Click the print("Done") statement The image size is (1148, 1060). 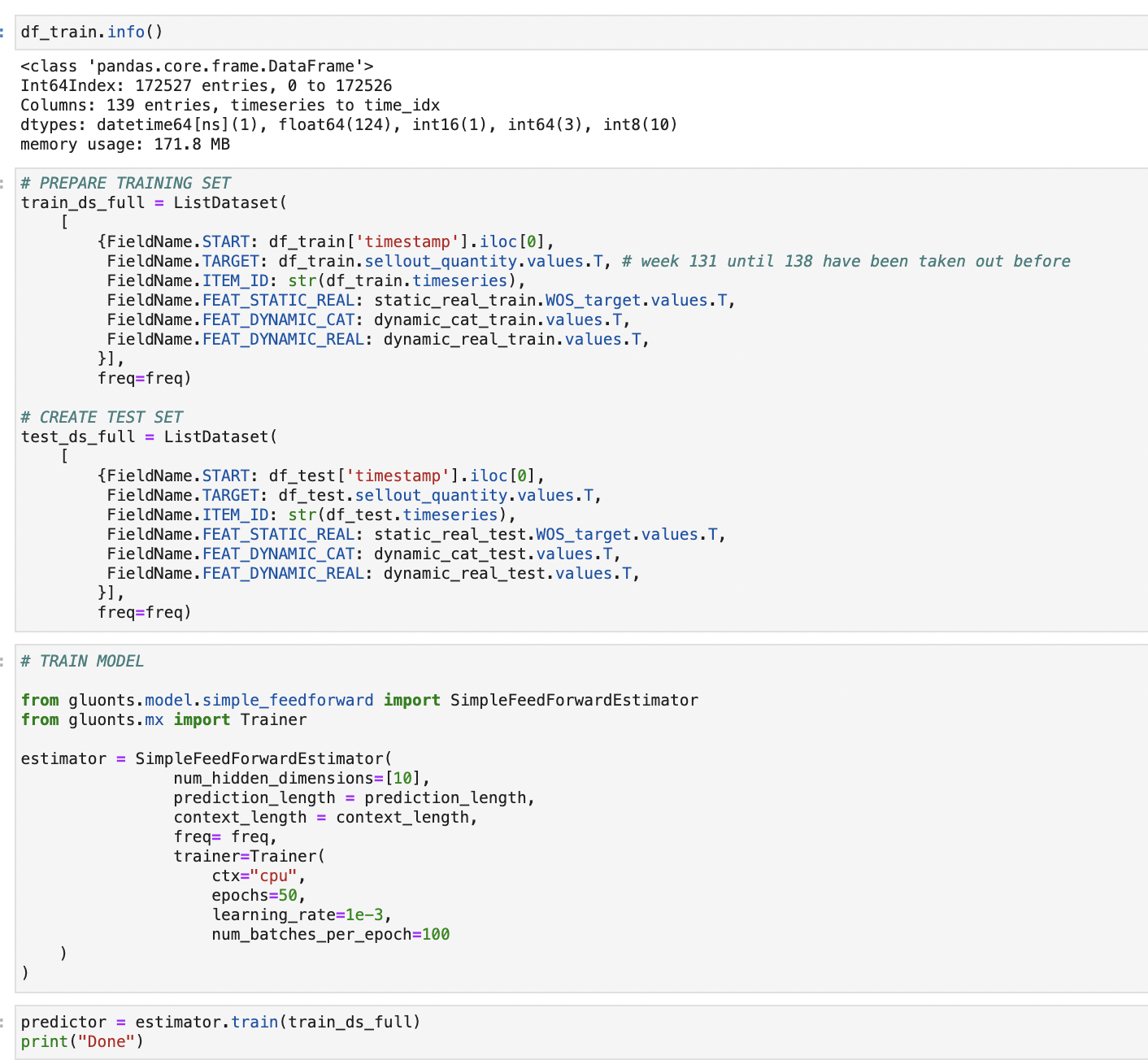(x=81, y=1041)
